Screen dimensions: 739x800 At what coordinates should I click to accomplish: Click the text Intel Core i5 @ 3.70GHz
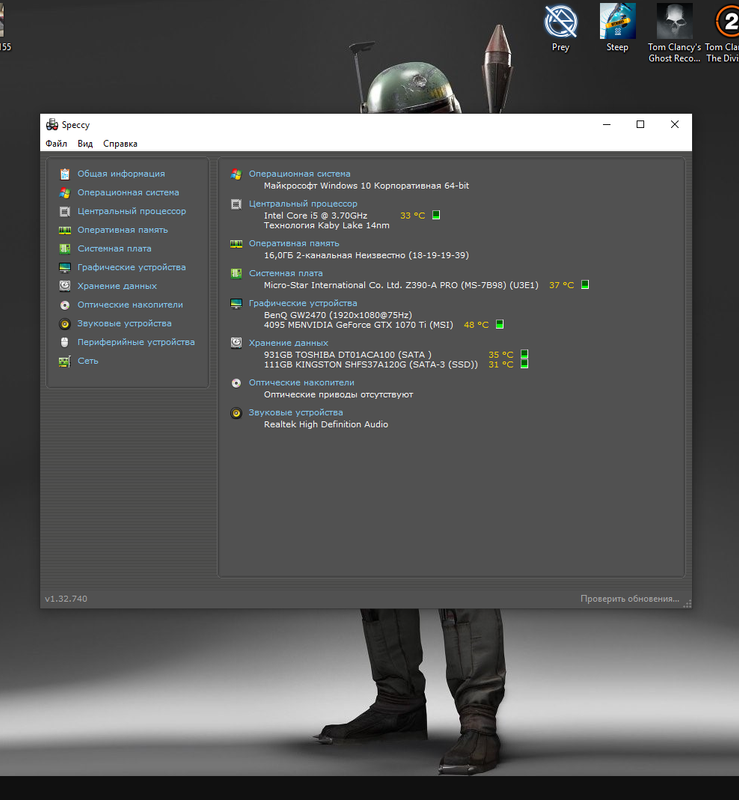point(315,216)
